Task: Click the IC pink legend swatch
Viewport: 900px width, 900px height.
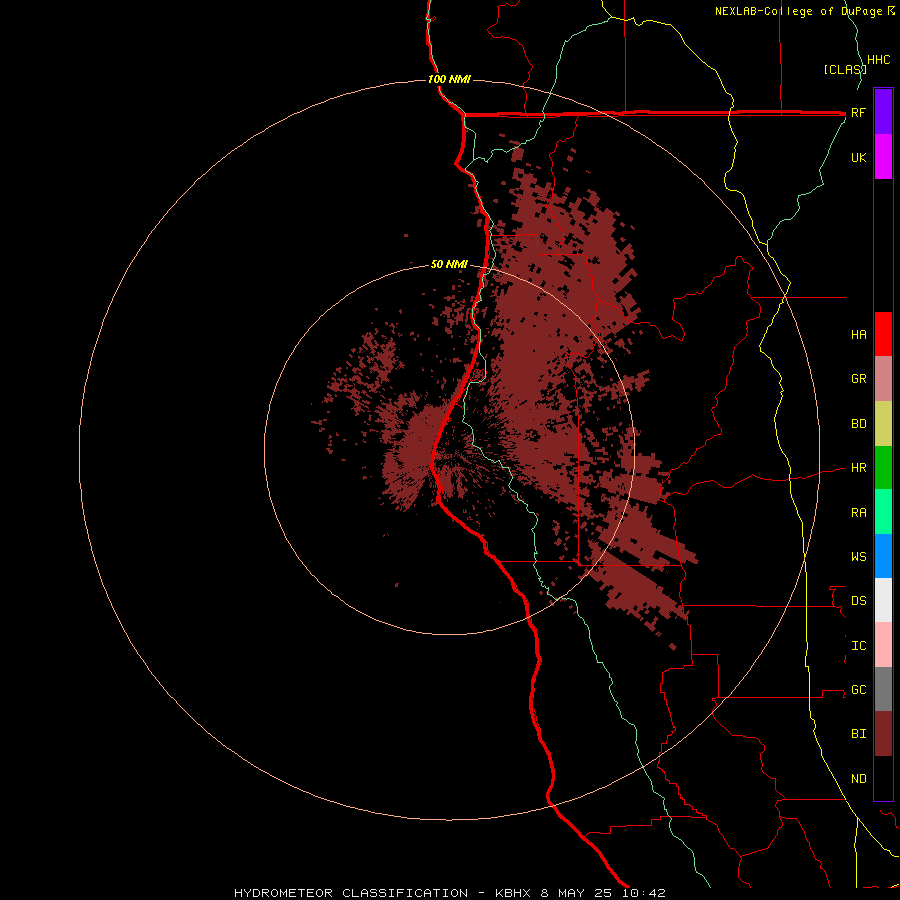Action: coord(883,645)
